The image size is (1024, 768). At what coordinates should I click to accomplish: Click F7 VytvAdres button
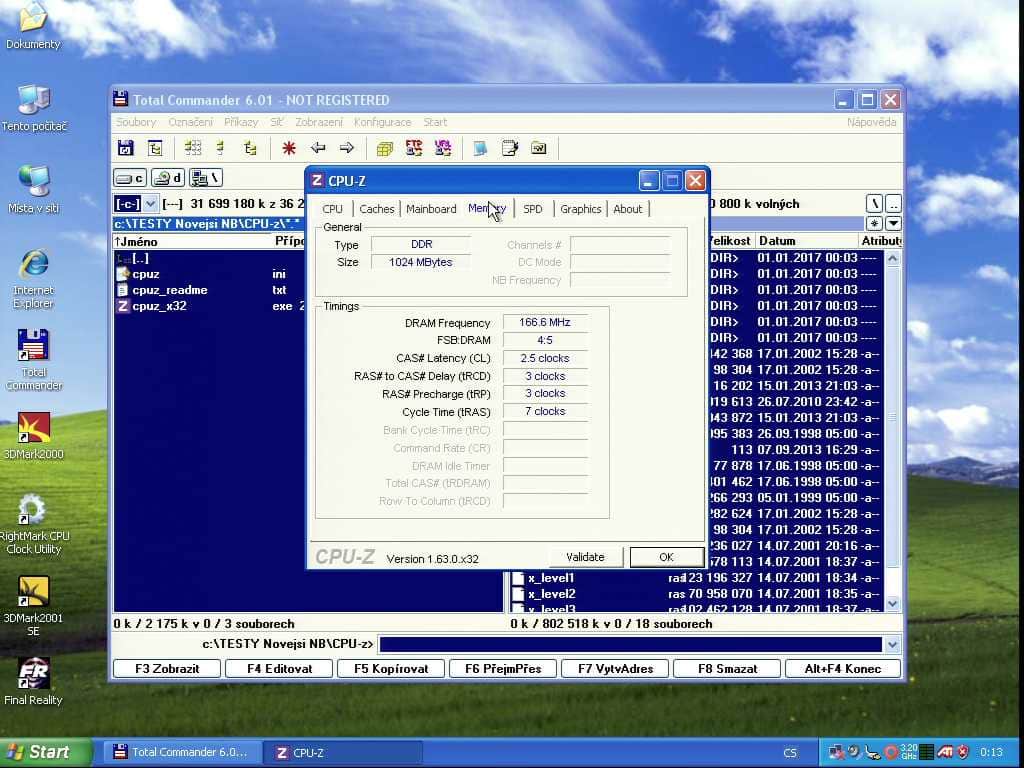point(615,669)
